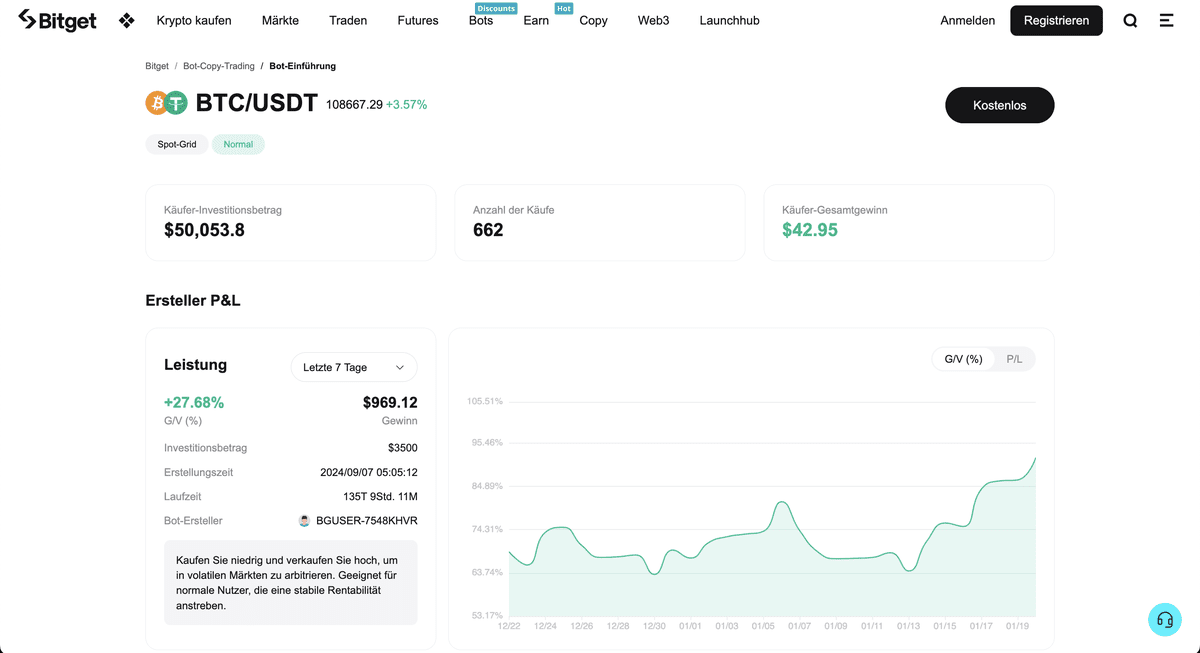
Task: Click the 135T 9Std. 11M runtime
Action: (x=380, y=496)
